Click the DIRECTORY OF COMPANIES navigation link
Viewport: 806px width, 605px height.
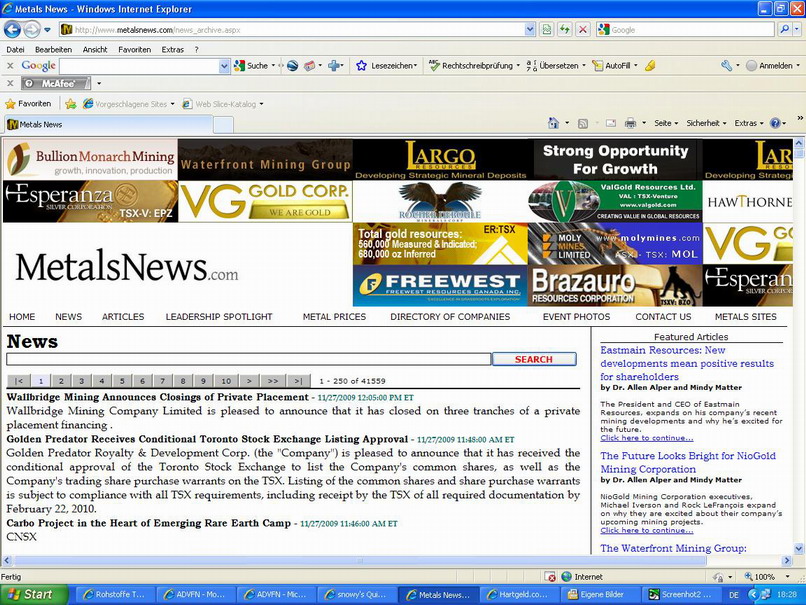coord(450,317)
